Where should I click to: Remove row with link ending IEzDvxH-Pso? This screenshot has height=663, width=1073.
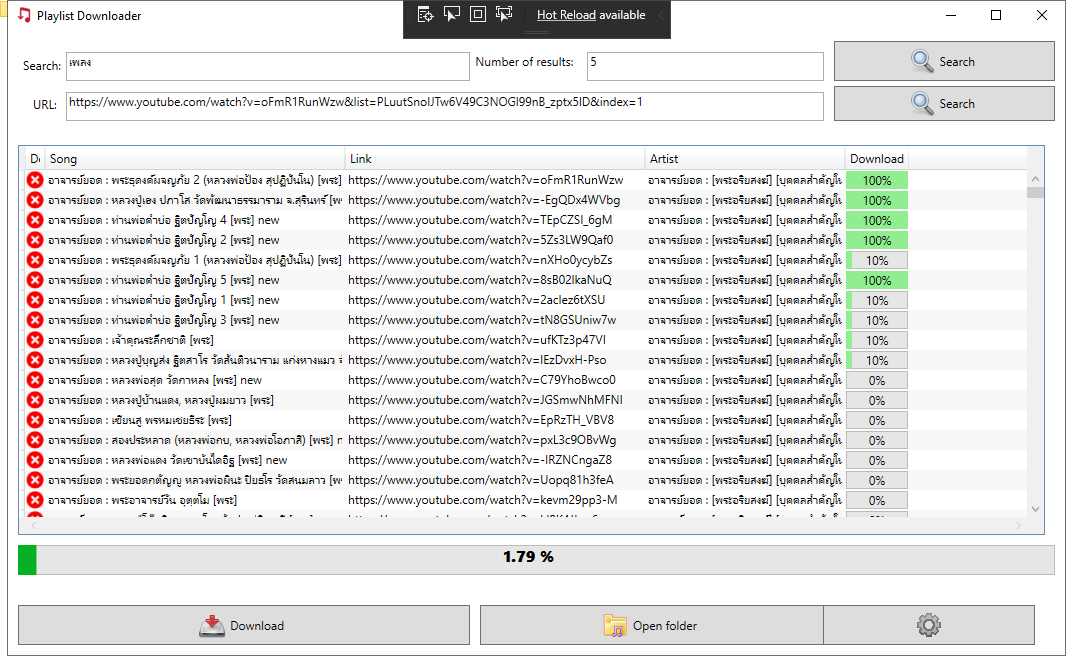35,360
